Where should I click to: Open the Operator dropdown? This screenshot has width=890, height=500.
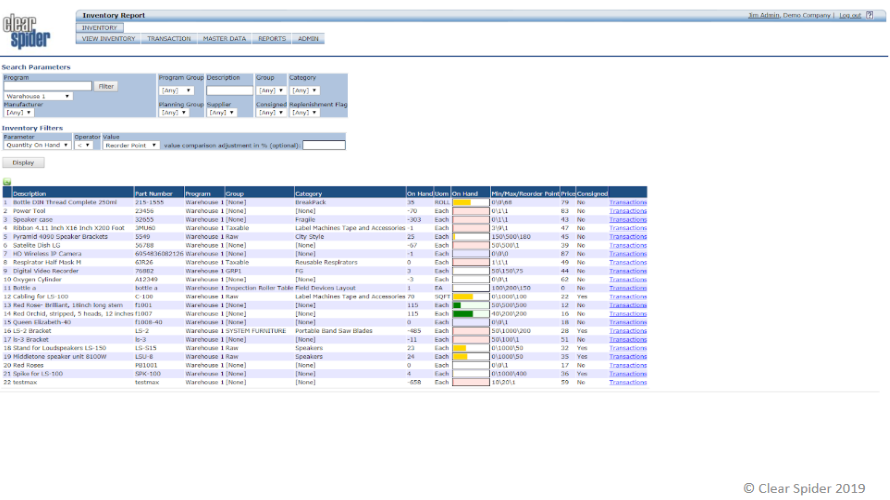tap(85, 145)
